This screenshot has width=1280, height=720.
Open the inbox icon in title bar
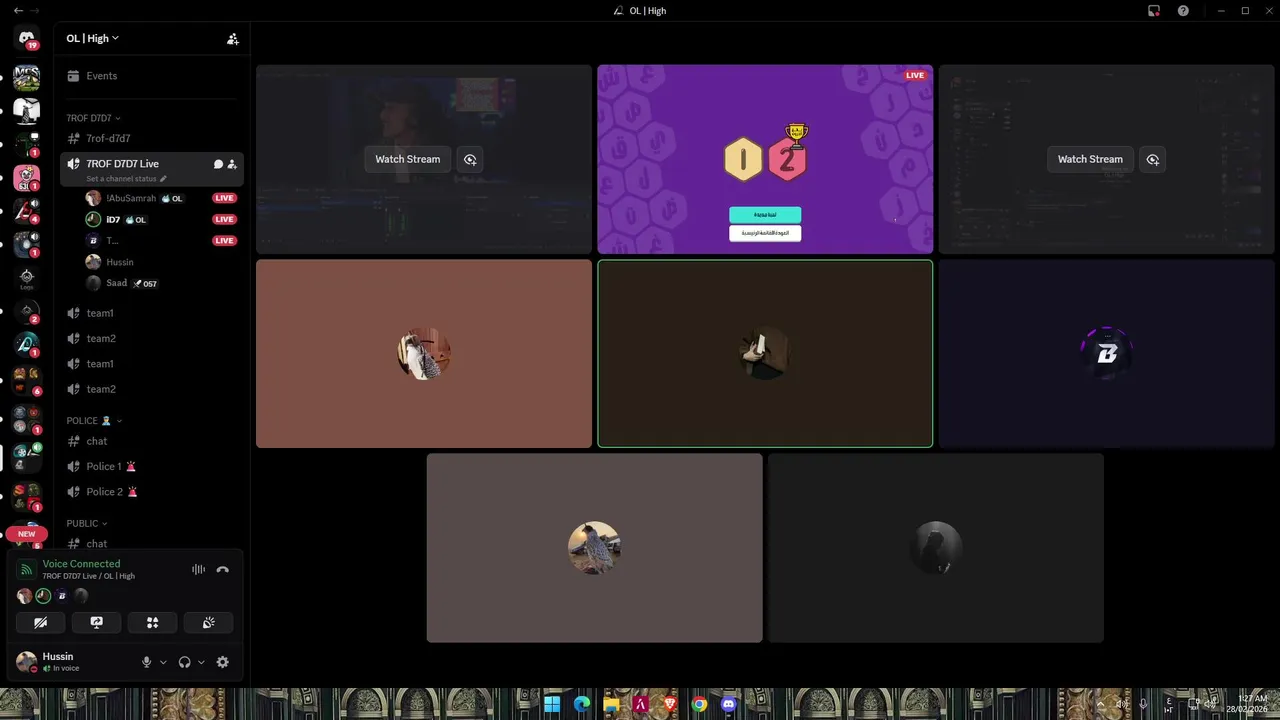(x=1154, y=10)
